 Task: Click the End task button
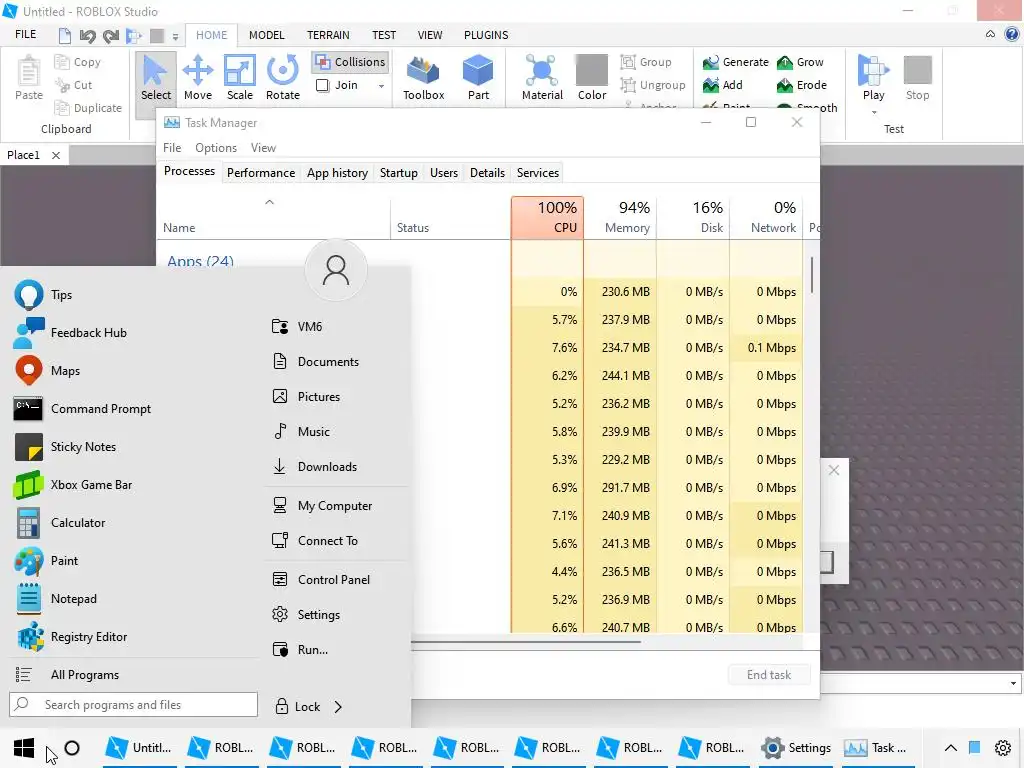click(x=769, y=675)
